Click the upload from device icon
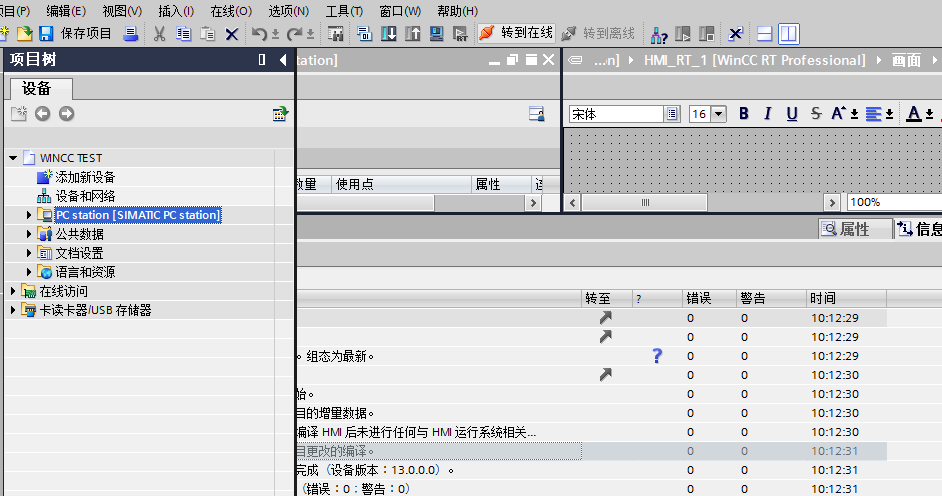This screenshot has height=496, width=942. pos(413,34)
